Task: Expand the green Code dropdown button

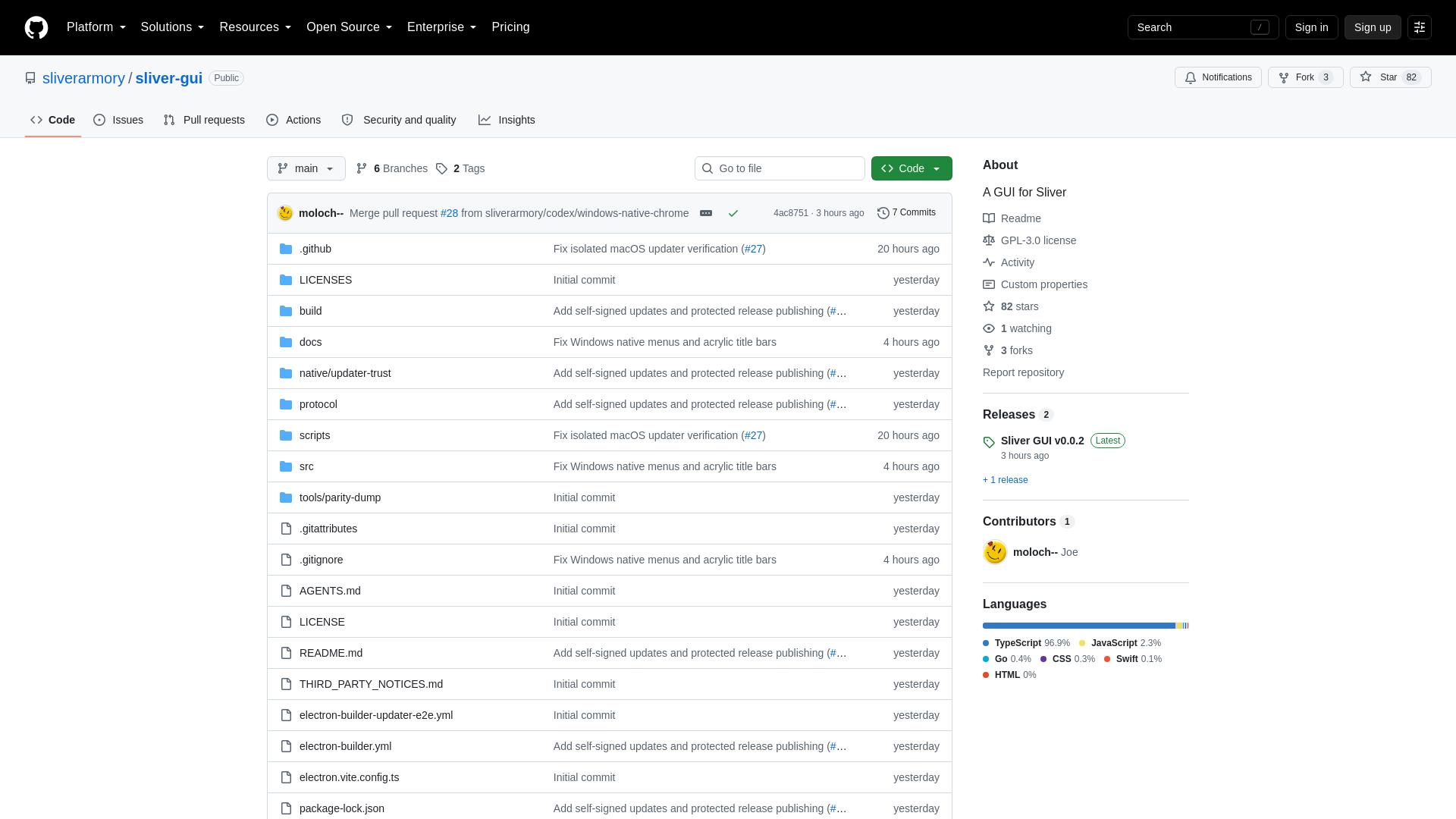Action: point(912,168)
